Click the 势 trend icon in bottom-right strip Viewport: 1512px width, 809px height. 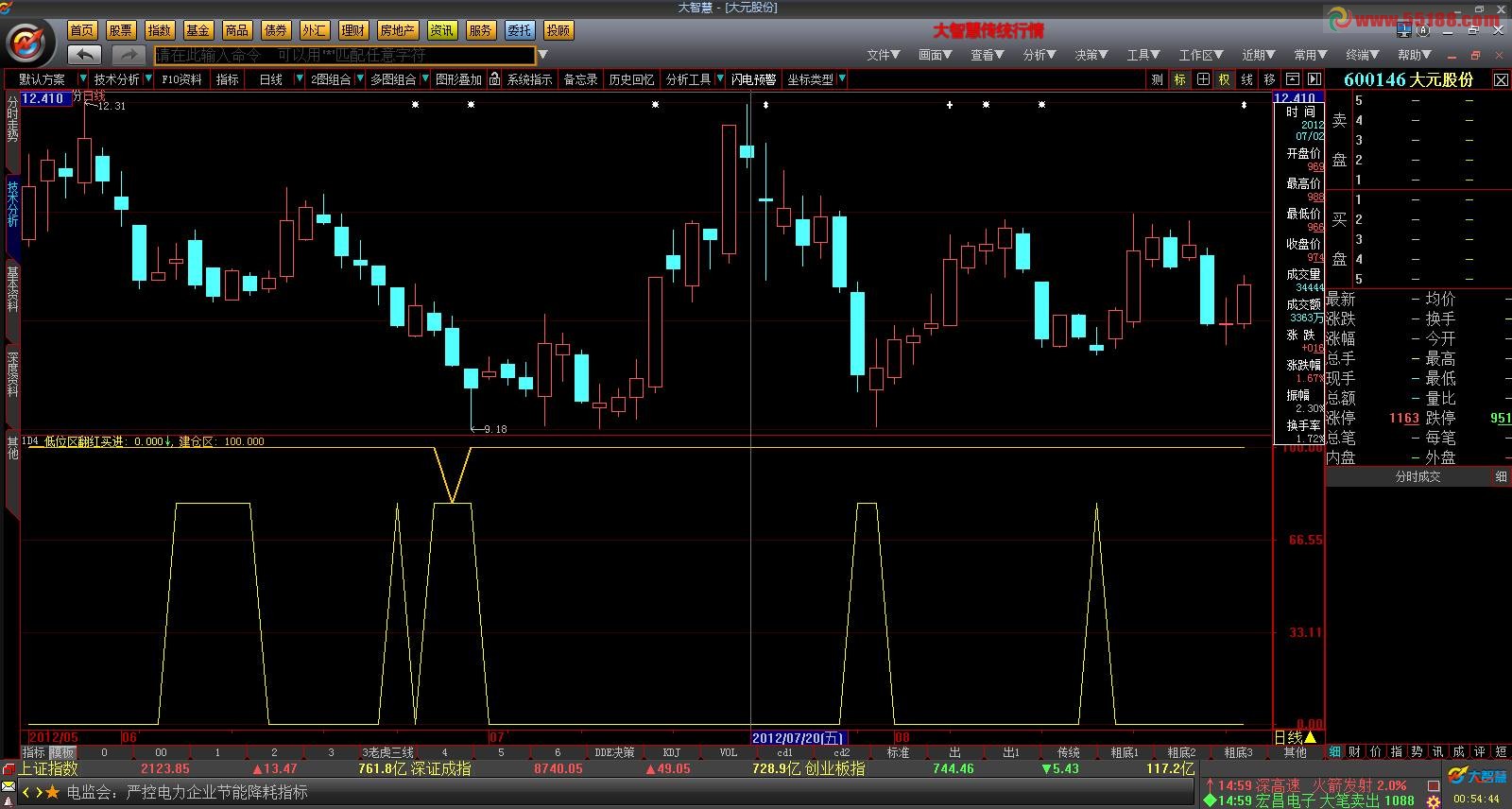(1417, 752)
